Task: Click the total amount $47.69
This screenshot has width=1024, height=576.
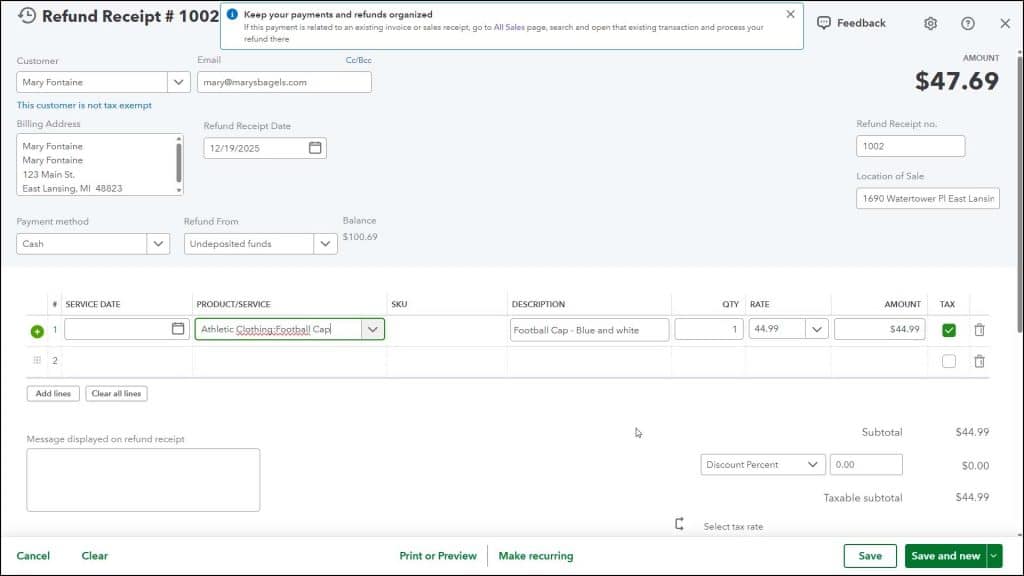Action: 956,81
